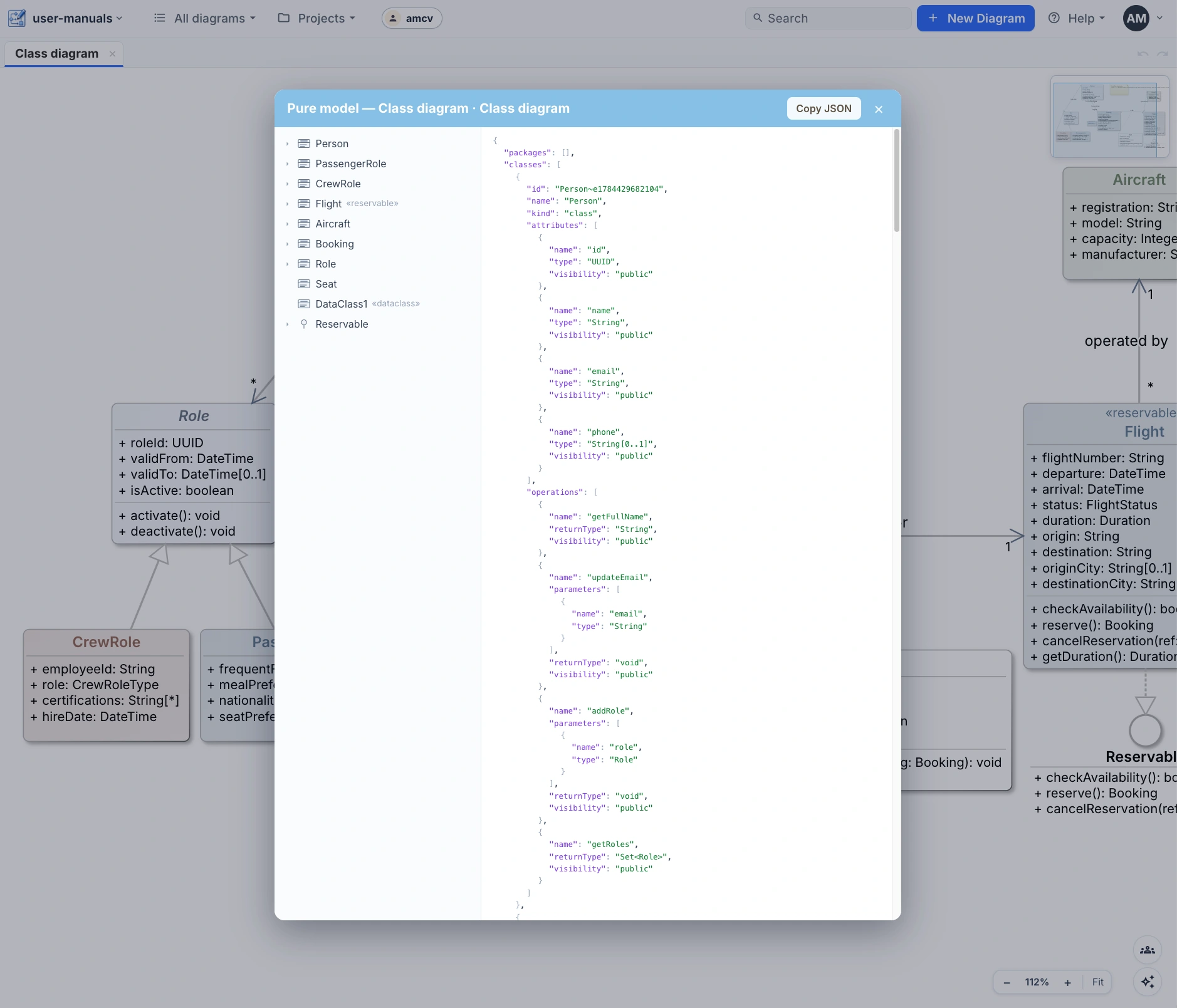Click the All diagrams list icon
The height and width of the screenshot is (1008, 1177).
click(x=160, y=18)
